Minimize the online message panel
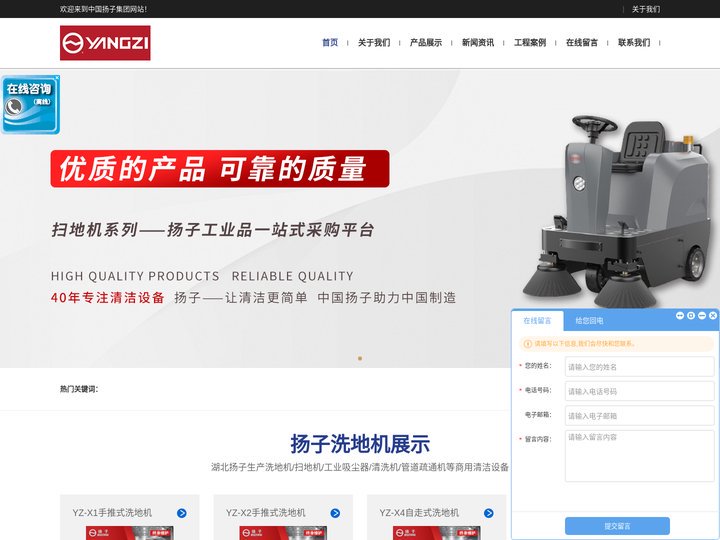Viewport: 720px width, 540px height. (x=702, y=315)
